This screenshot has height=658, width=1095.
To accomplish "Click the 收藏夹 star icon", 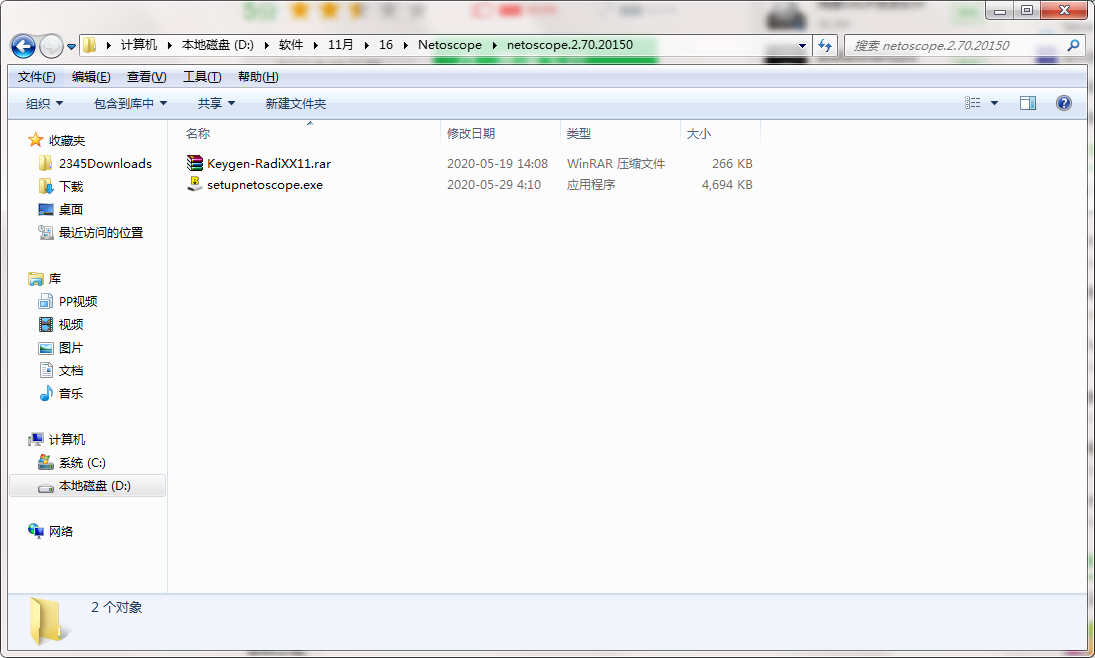I will [36, 140].
